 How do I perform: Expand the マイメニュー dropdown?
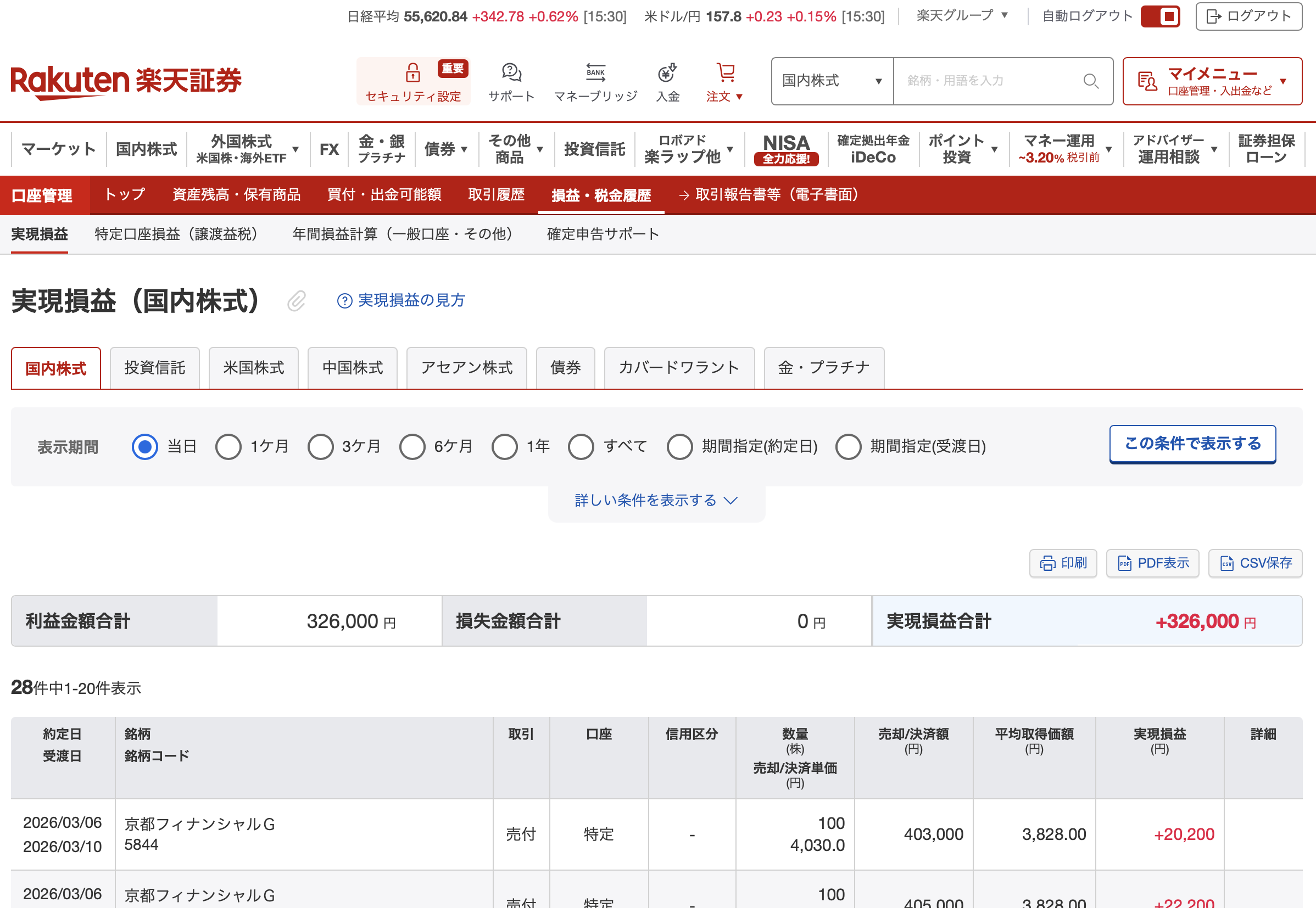(1212, 81)
